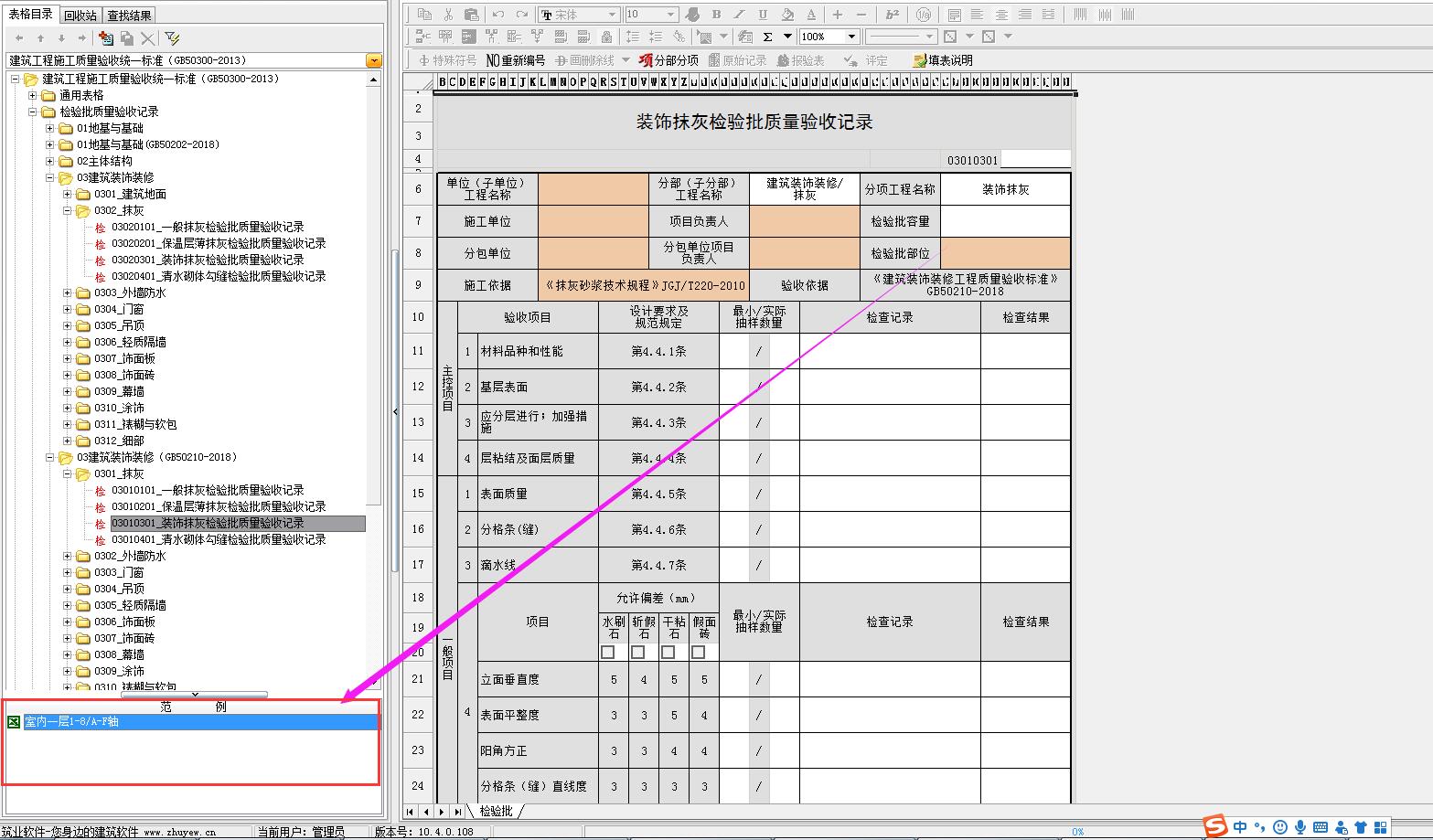Screen dimensions: 1433x840
Task: Switch to the 查找结果 tab
Action: point(129,16)
